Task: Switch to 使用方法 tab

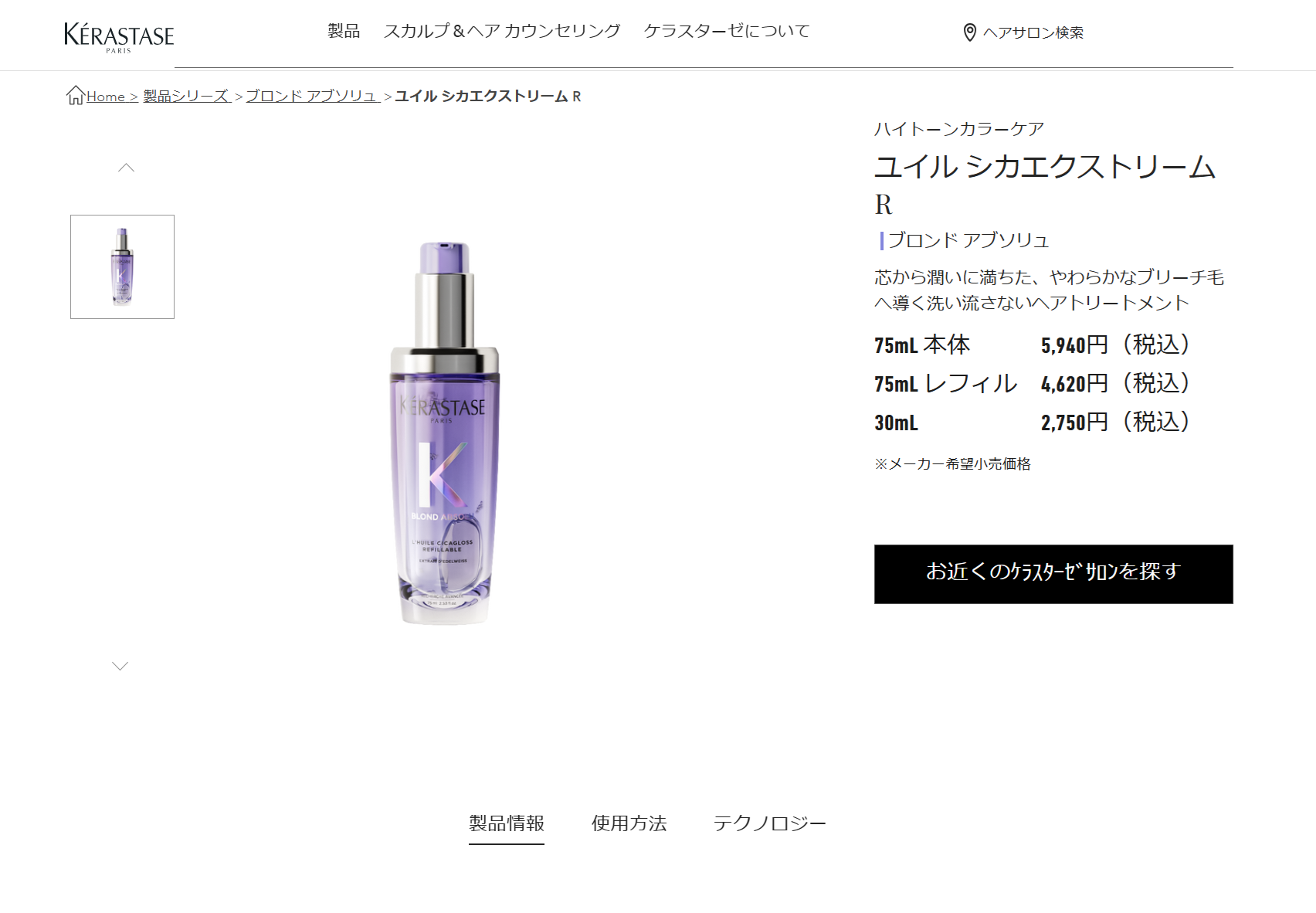Action: tap(629, 823)
